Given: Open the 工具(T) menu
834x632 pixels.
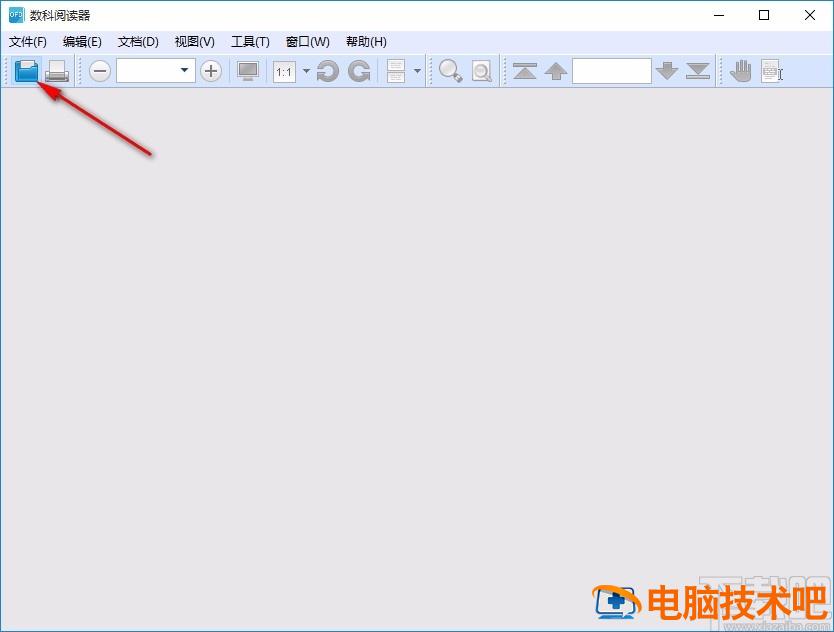Looking at the screenshot, I should [251, 41].
